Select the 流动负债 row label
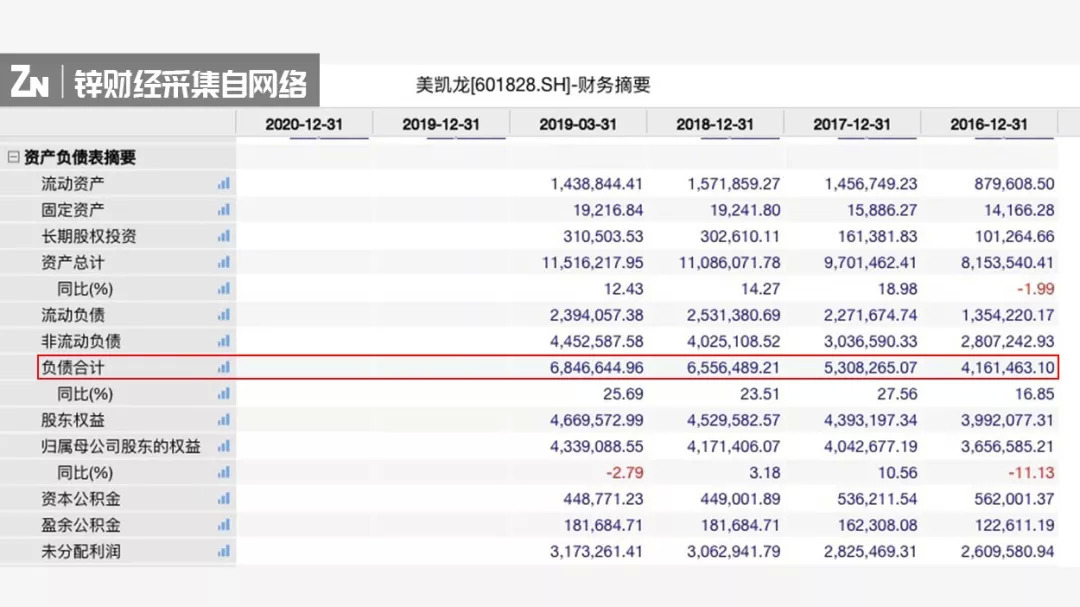The width and height of the screenshot is (1080, 607). 72,315
